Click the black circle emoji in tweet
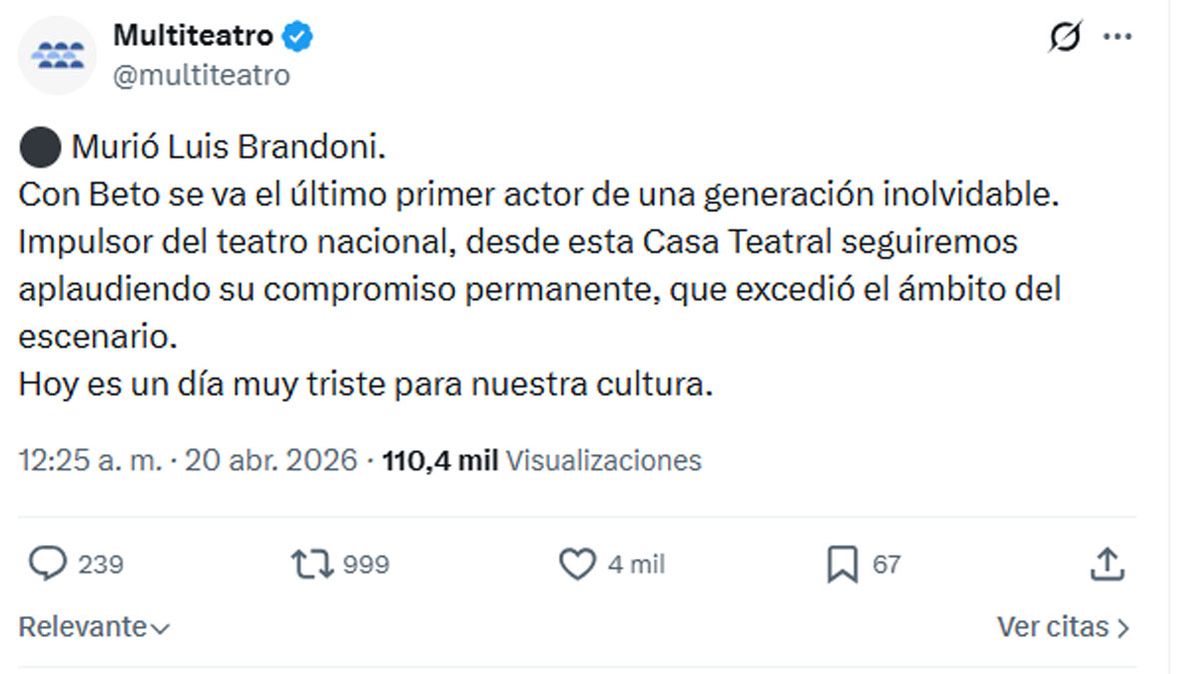The width and height of the screenshot is (1200, 674). coord(39,148)
